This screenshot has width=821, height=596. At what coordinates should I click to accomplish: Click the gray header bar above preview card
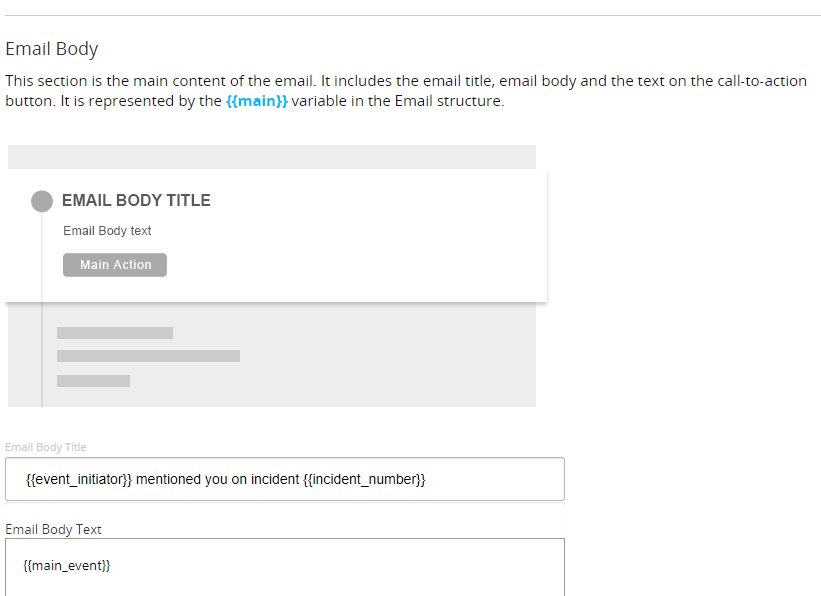pos(271,157)
